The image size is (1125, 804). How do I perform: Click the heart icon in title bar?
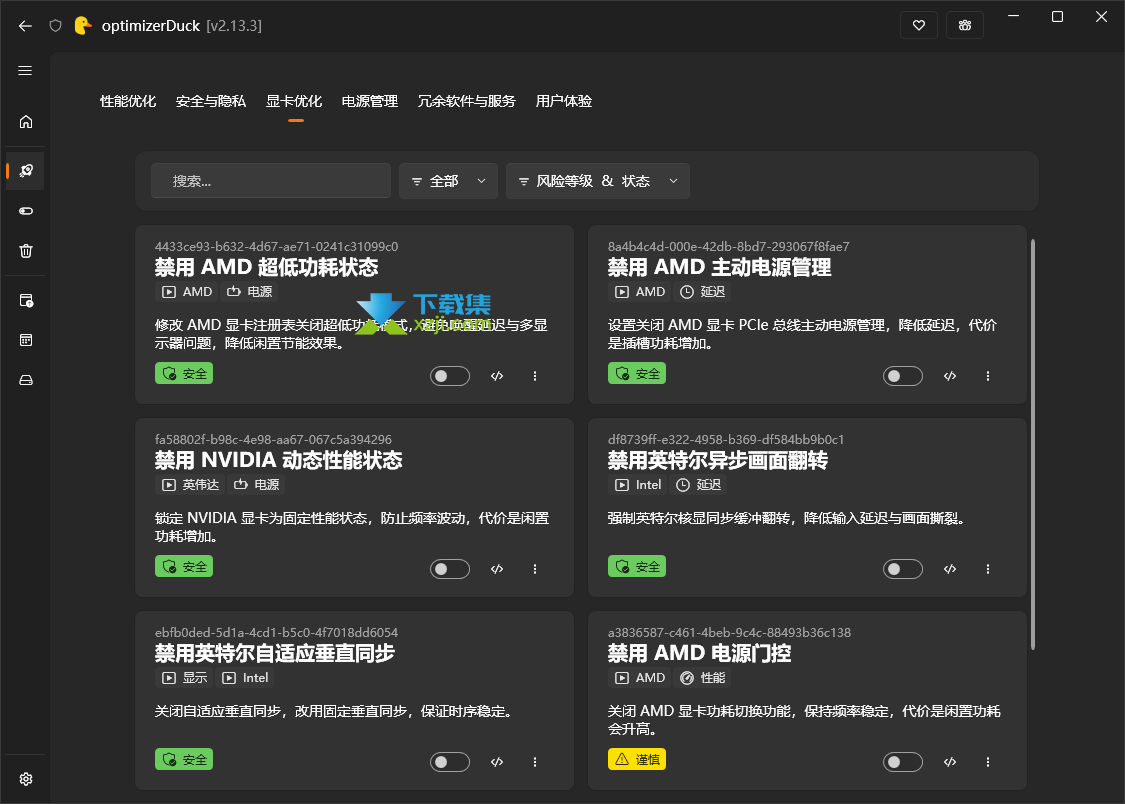point(918,26)
